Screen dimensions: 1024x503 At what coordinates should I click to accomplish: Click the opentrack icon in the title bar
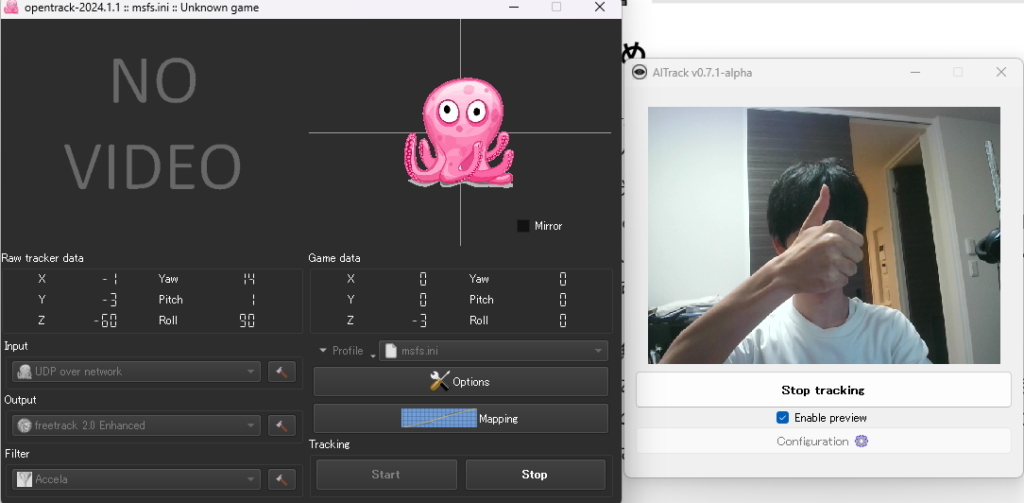(x=11, y=8)
